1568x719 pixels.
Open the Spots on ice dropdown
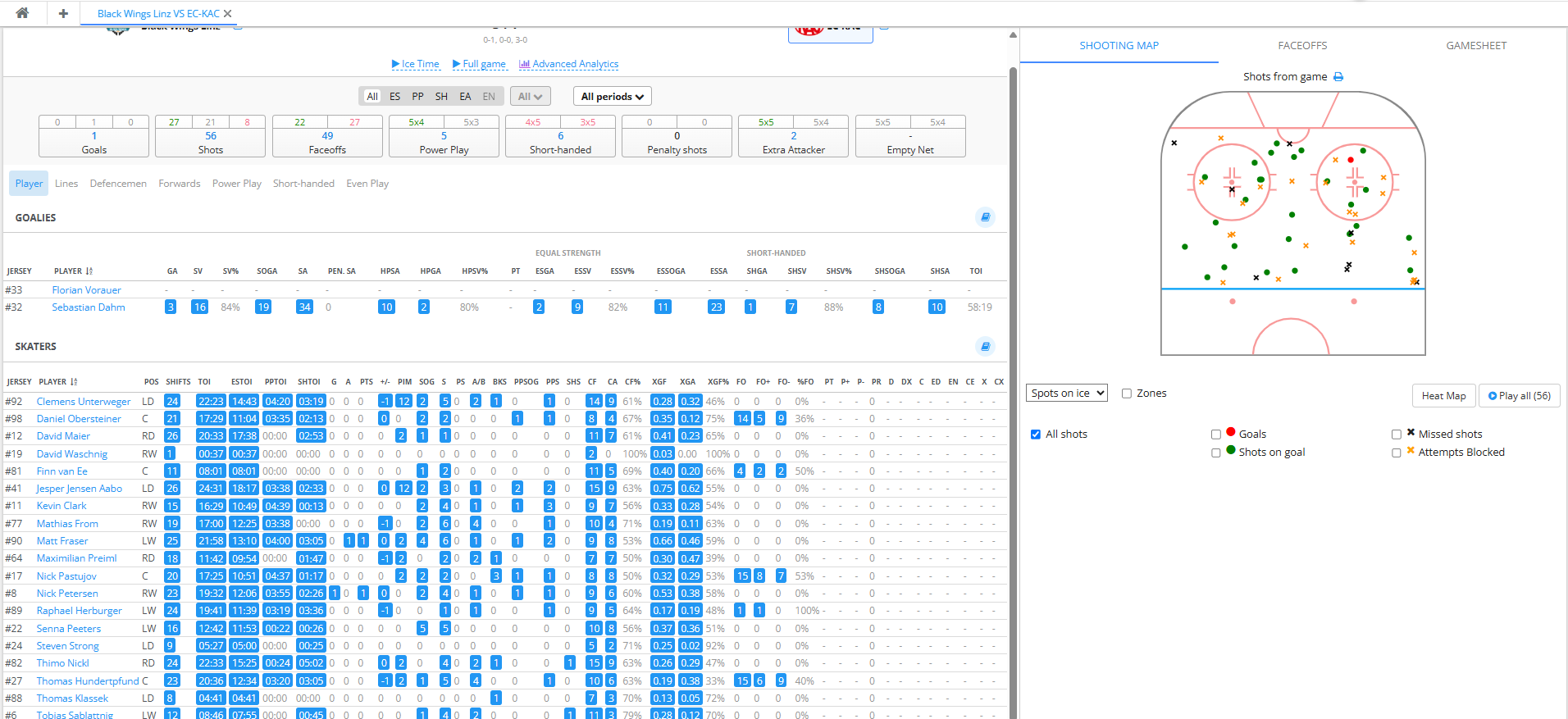(1066, 394)
